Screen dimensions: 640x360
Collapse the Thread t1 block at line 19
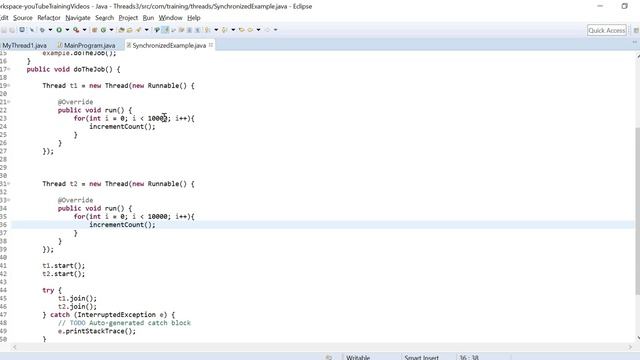click(9, 86)
